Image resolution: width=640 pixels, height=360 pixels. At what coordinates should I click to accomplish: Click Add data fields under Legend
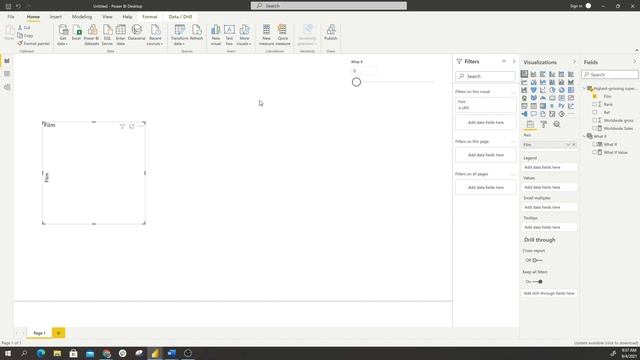pyautogui.click(x=549, y=167)
